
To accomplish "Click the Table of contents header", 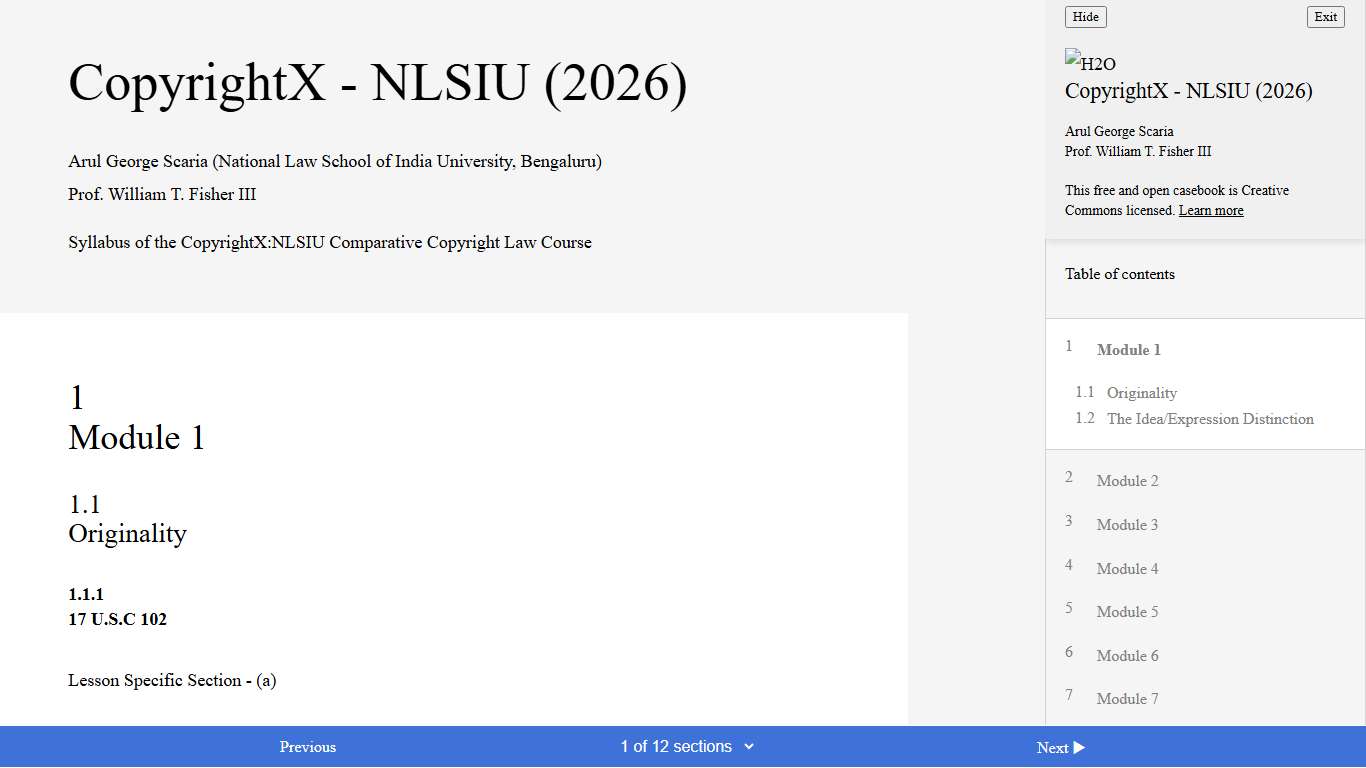I will coord(1119,273).
